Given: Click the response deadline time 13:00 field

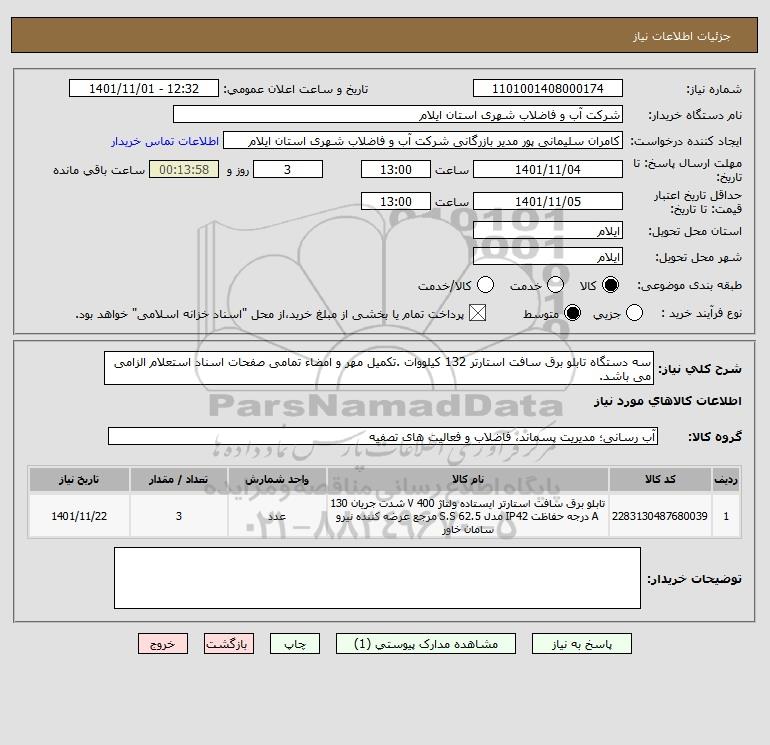Looking at the screenshot, I should [396, 169].
